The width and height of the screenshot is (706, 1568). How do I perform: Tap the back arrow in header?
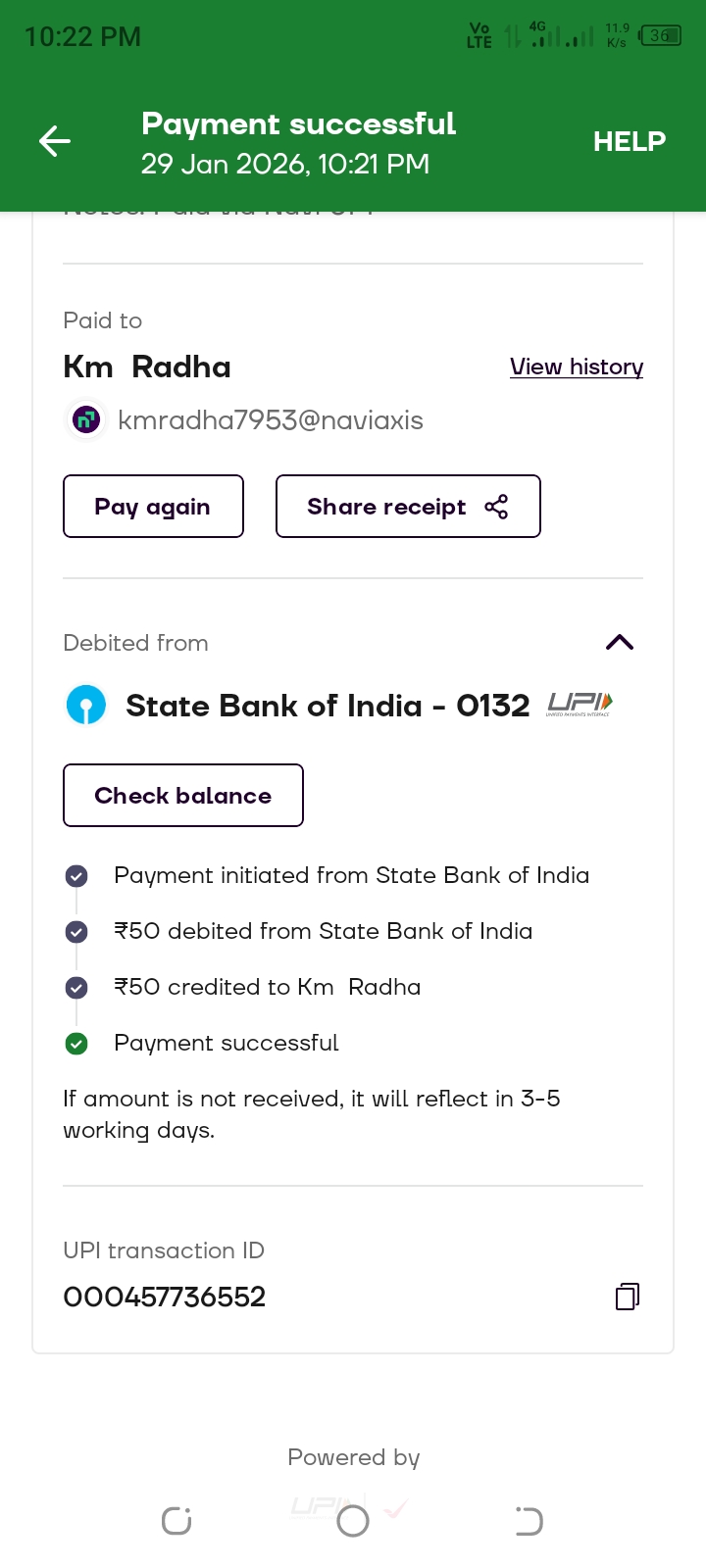click(55, 141)
